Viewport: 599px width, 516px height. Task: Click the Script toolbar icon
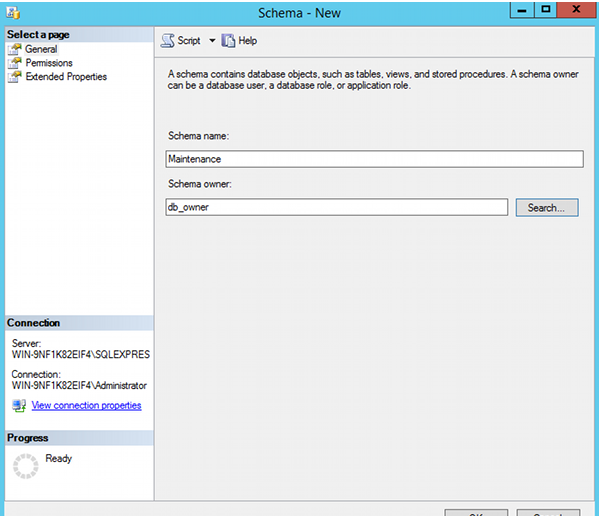coord(167,41)
